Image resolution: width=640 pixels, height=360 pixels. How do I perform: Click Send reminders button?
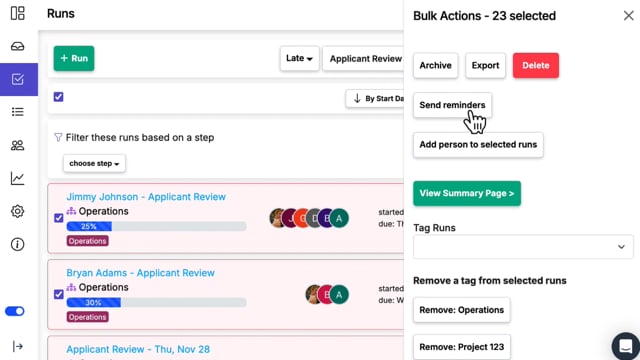click(452, 105)
